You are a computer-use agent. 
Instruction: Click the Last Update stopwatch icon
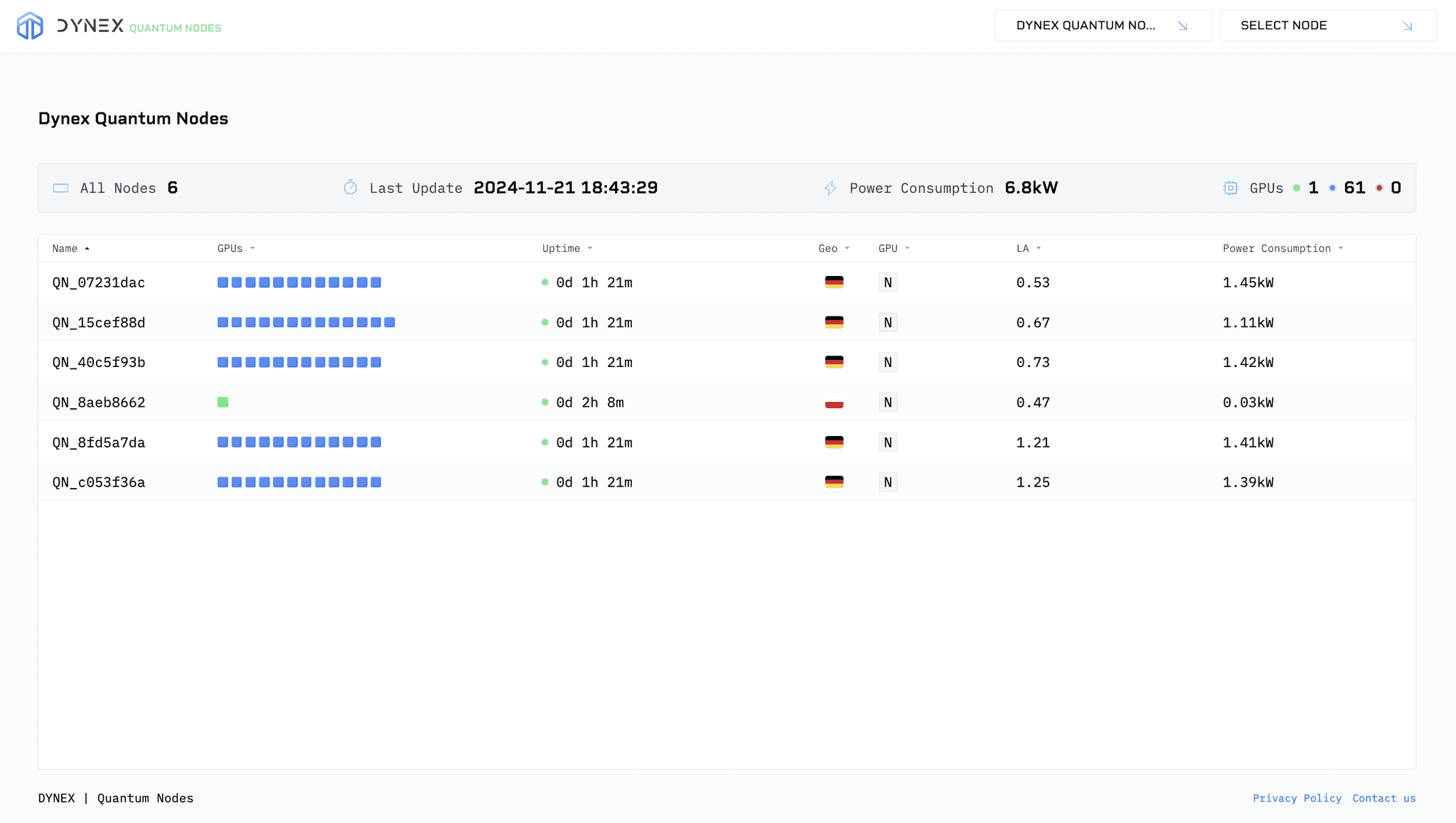tap(350, 188)
